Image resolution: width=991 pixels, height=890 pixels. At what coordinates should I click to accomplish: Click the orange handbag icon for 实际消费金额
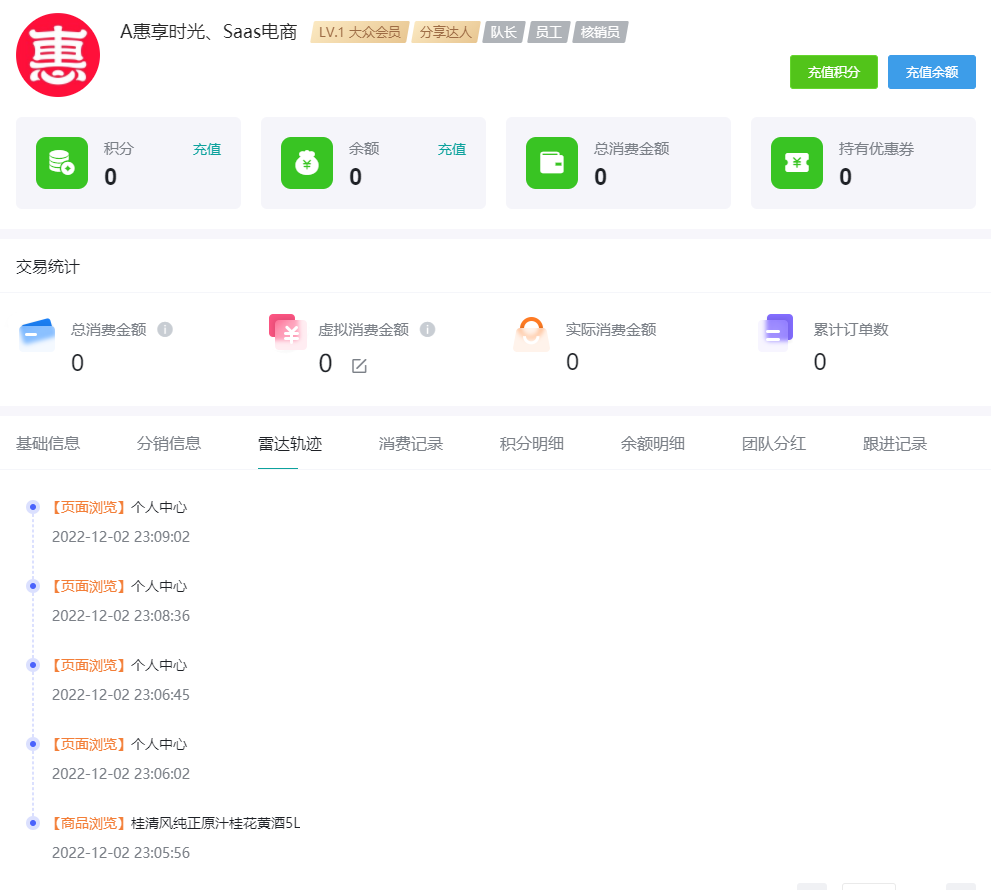(531, 330)
